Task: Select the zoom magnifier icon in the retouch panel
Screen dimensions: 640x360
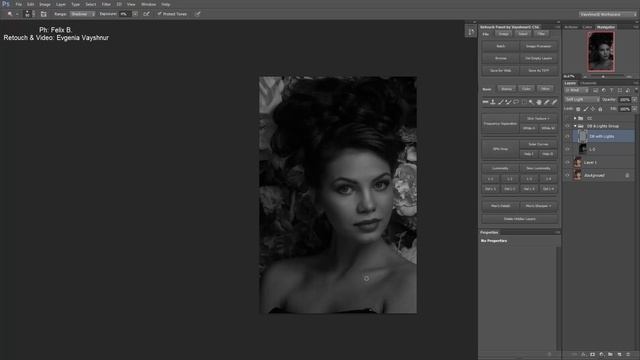Action: point(531,102)
